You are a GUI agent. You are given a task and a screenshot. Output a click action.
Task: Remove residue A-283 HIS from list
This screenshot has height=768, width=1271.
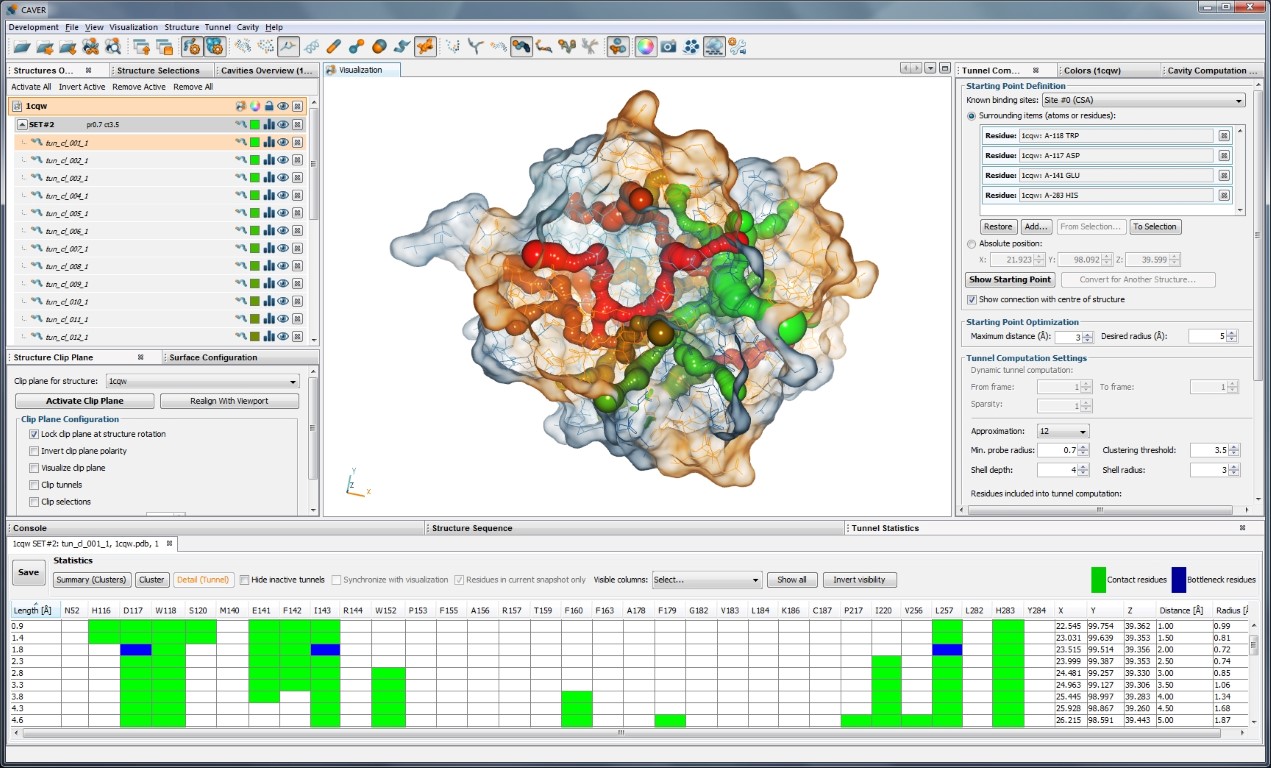point(1224,195)
